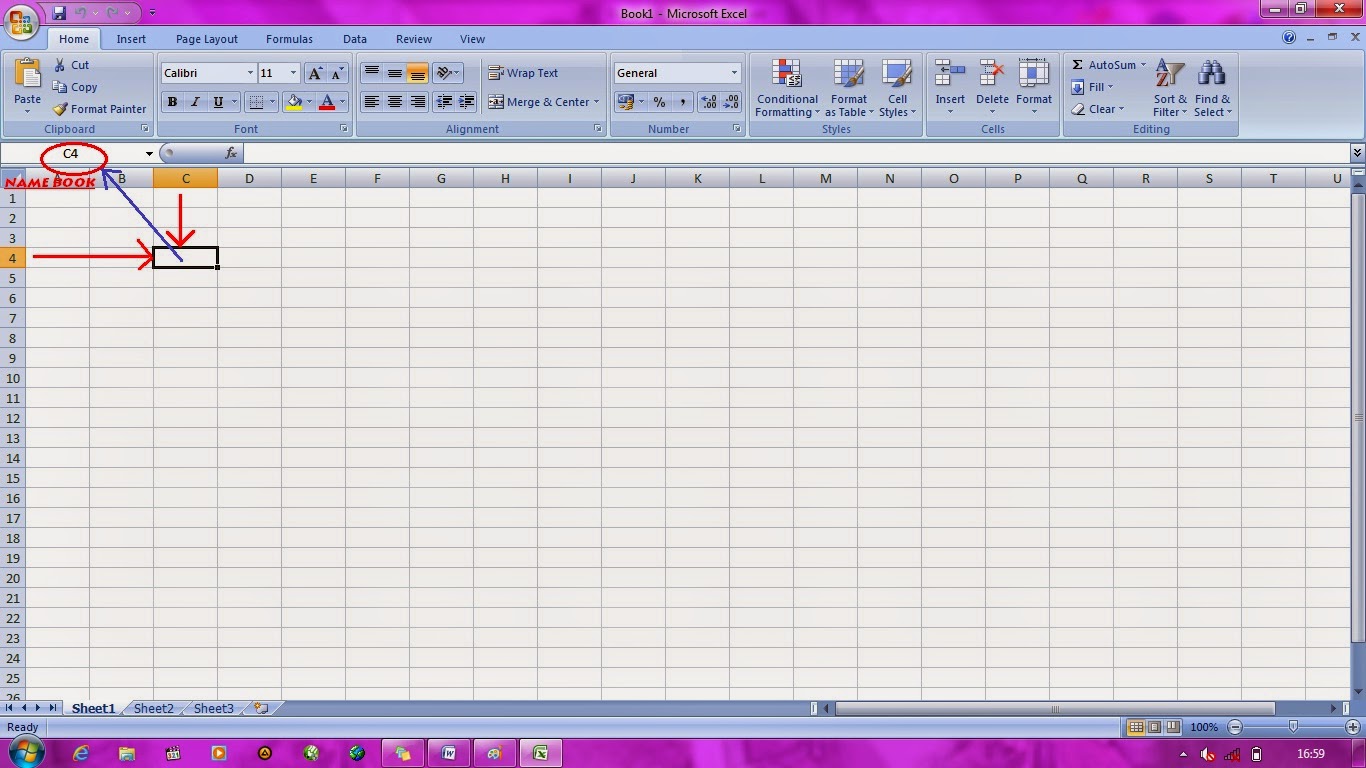Switch to the Data tab
The image size is (1366, 768).
355,39
